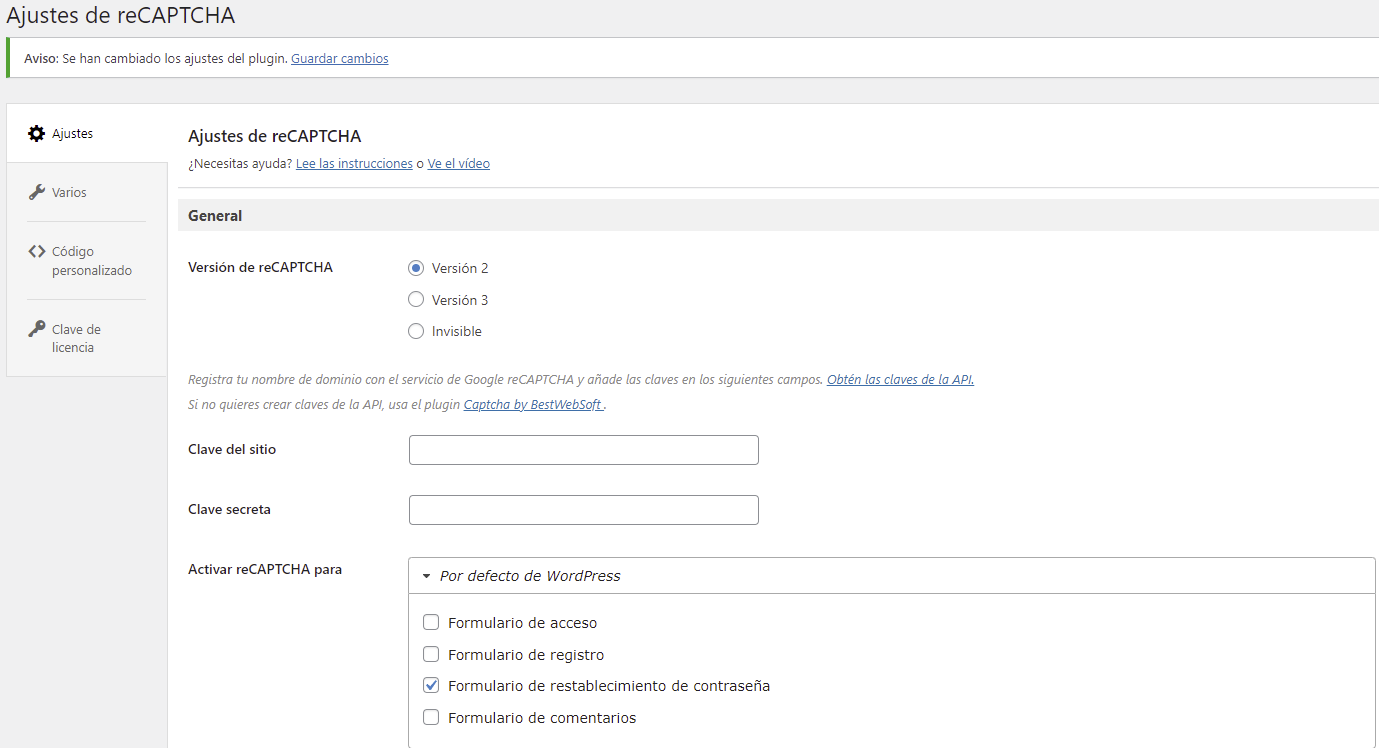Focus the Clave del sitio input field
Image resolution: width=1379 pixels, height=748 pixels.
pos(584,450)
